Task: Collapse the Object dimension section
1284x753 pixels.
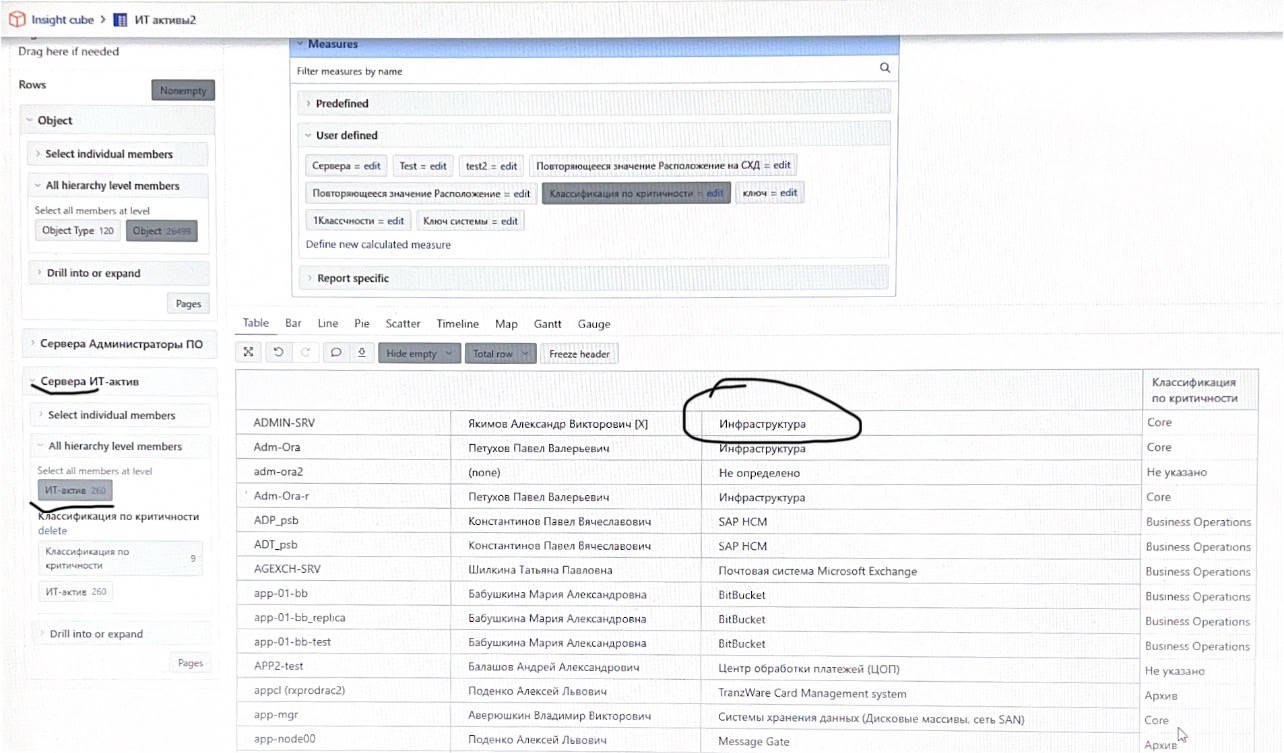Action: pos(118,120)
